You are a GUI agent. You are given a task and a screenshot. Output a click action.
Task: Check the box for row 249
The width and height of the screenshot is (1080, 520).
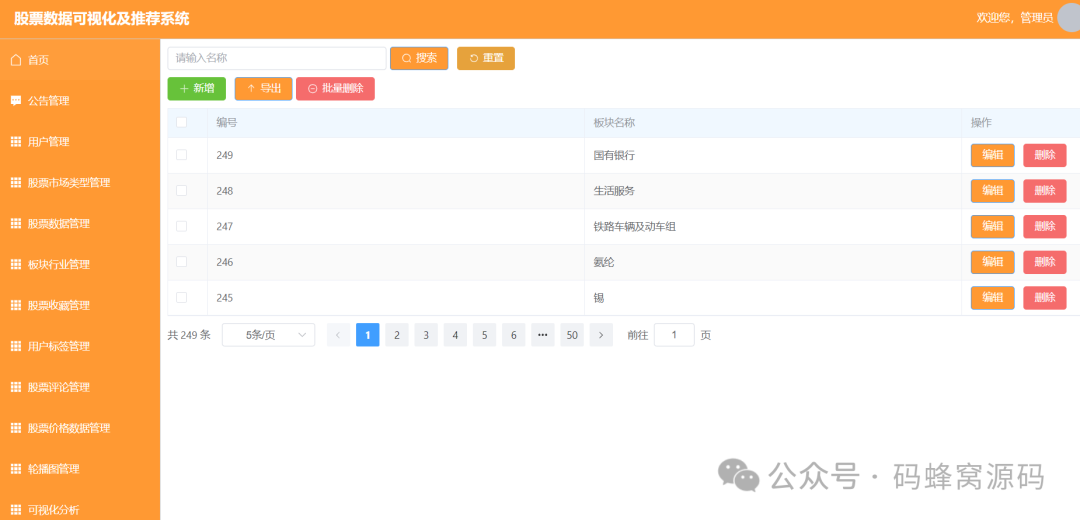click(182, 155)
